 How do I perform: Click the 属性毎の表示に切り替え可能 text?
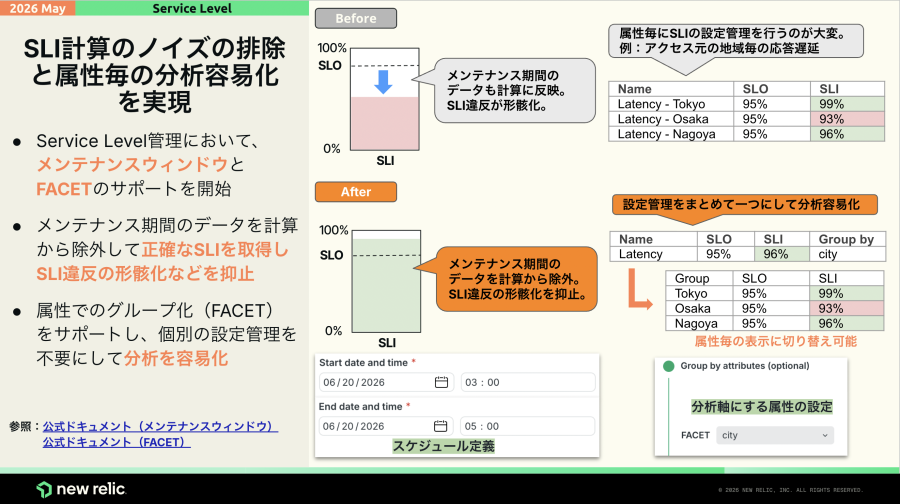[775, 342]
